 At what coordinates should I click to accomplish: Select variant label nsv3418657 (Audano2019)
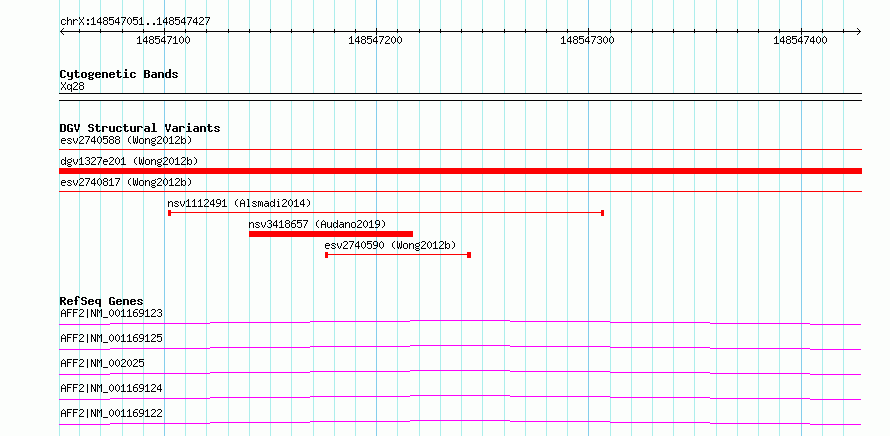click(317, 224)
